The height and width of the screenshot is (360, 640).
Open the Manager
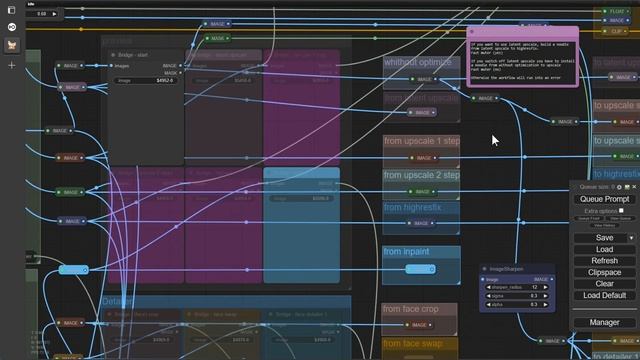604,322
